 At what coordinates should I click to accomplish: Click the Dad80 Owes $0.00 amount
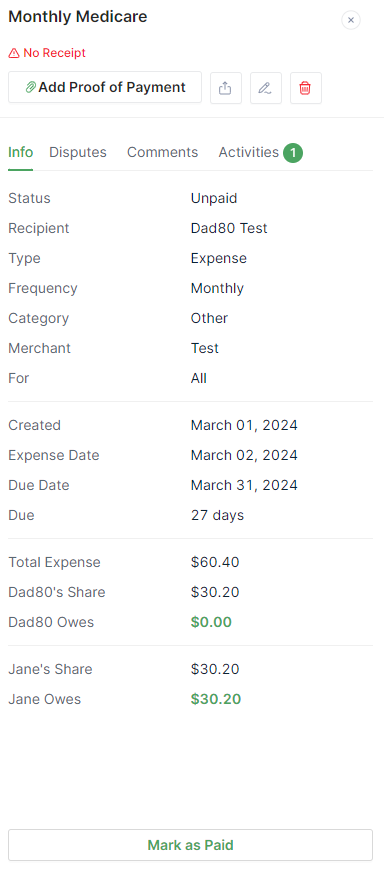[x=211, y=622]
